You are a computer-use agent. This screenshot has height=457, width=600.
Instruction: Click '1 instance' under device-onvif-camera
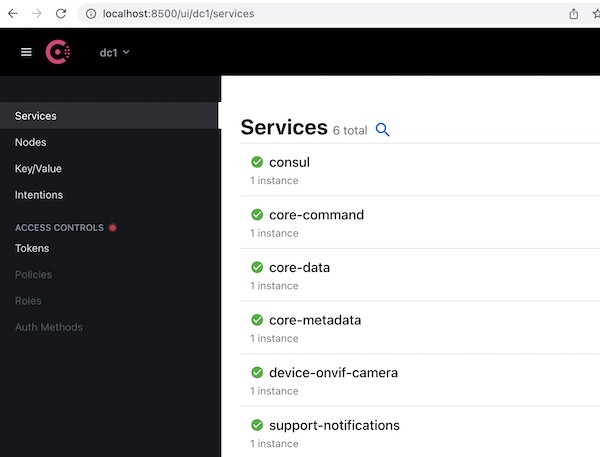coord(274,391)
